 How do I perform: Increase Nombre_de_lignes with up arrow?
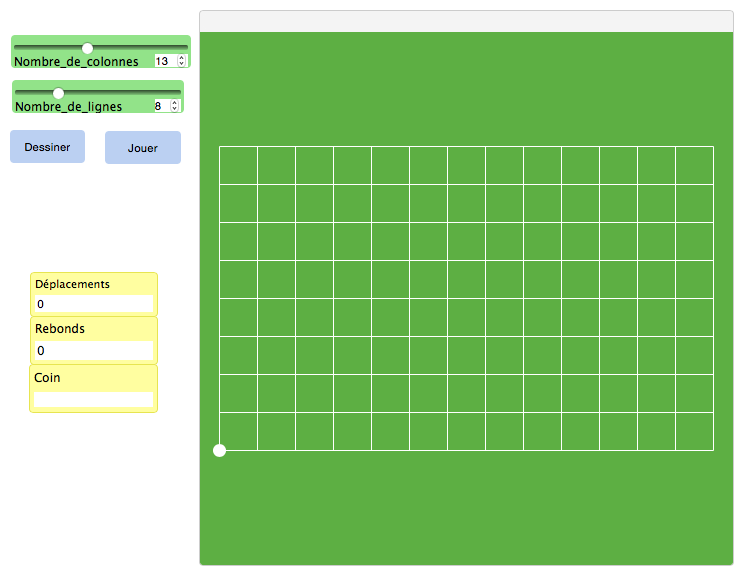(x=176, y=102)
